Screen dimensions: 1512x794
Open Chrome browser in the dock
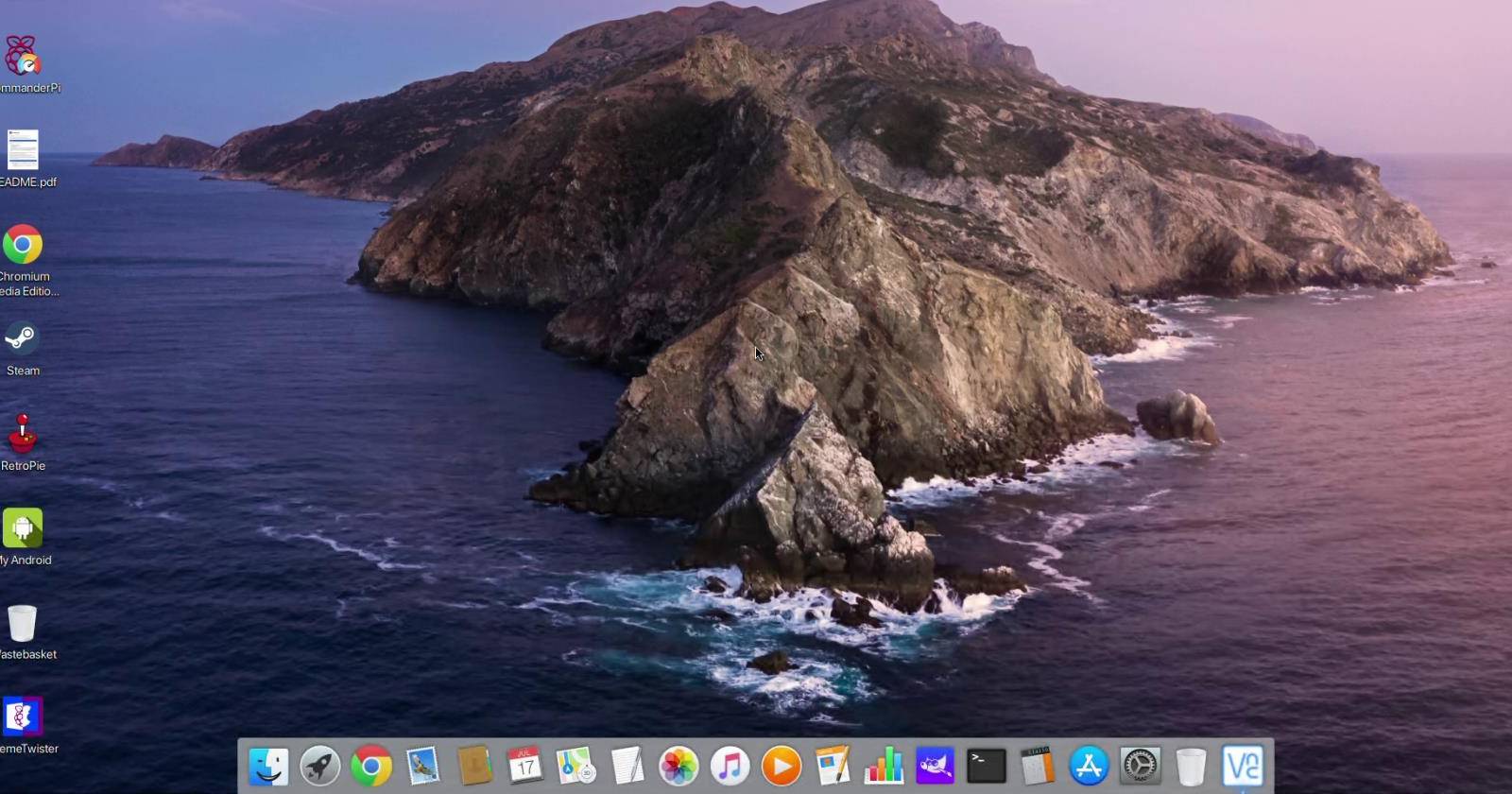tap(371, 766)
